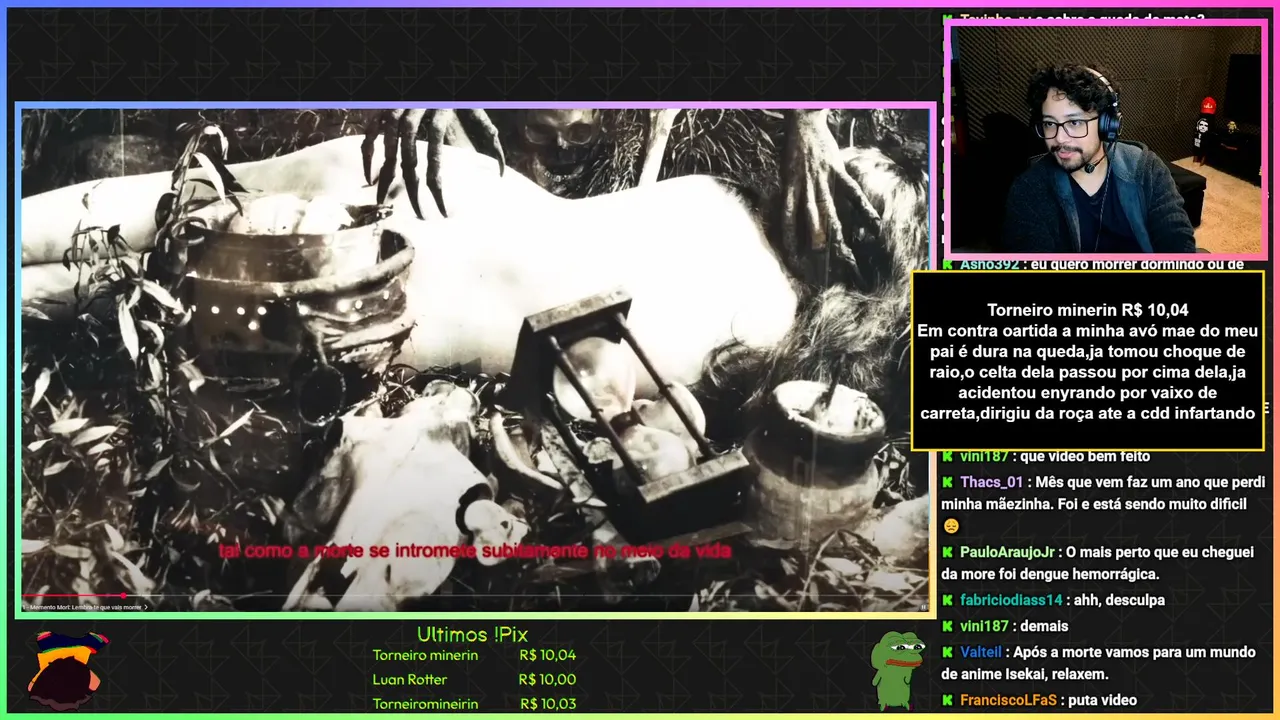Click the red video progress scrubber handle
This screenshot has height=720, width=1280.
point(123,596)
